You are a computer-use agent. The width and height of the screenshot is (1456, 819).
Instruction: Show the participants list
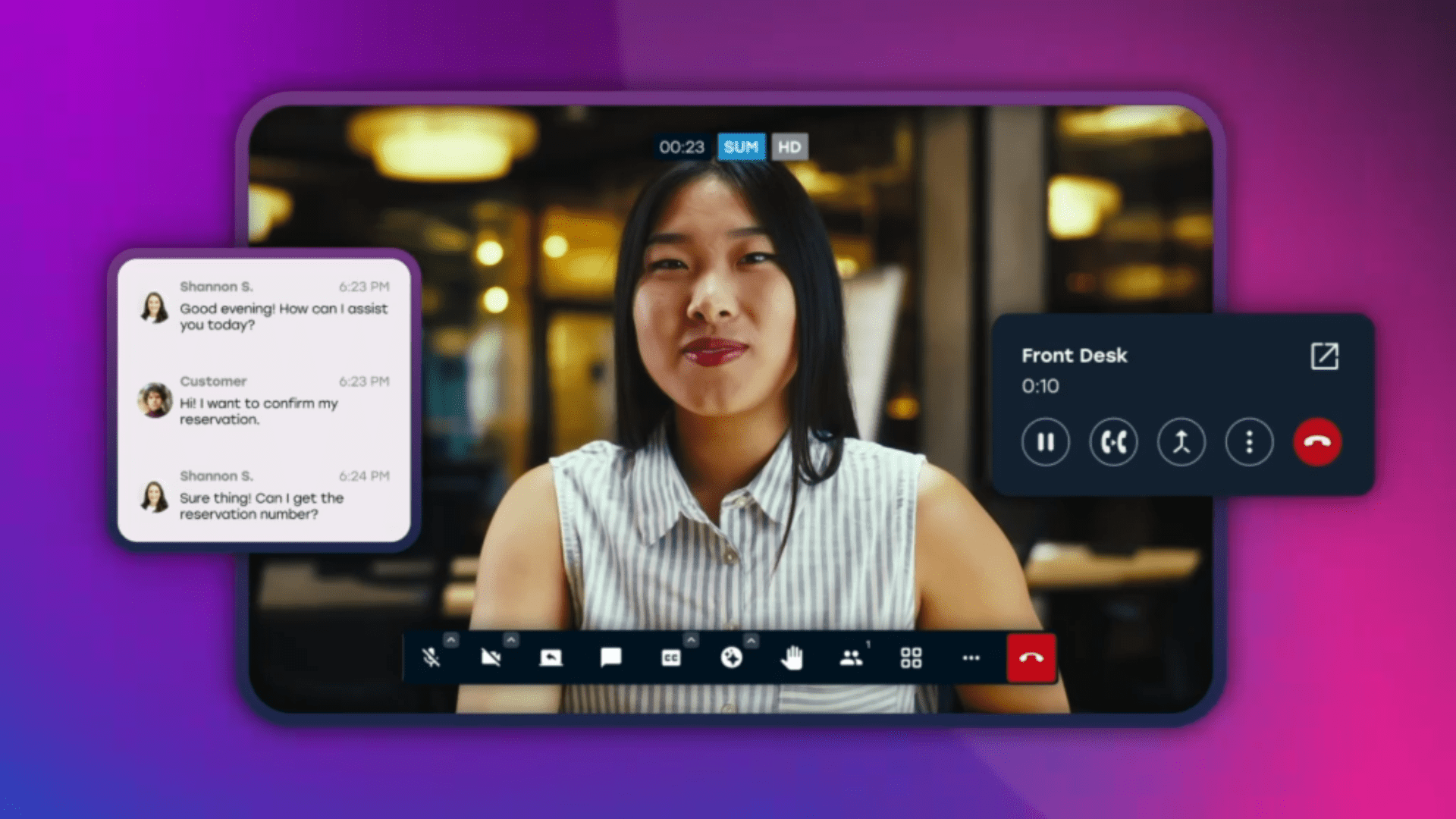pos(851,657)
